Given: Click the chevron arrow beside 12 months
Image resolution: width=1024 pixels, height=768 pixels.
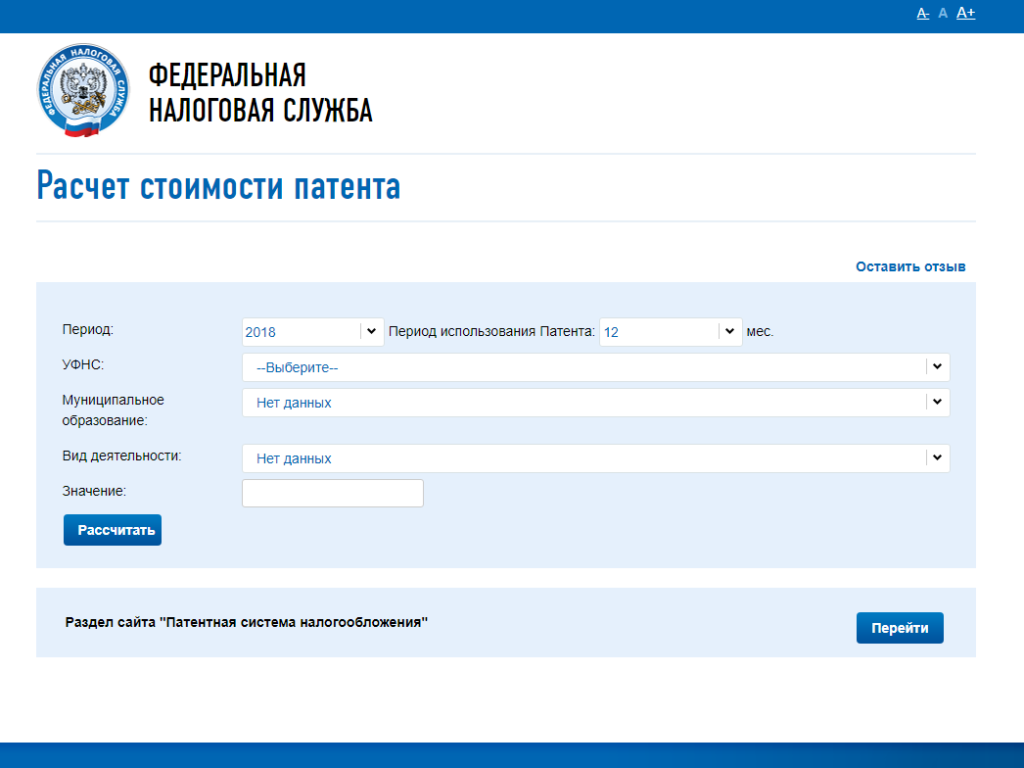Looking at the screenshot, I should (x=729, y=332).
